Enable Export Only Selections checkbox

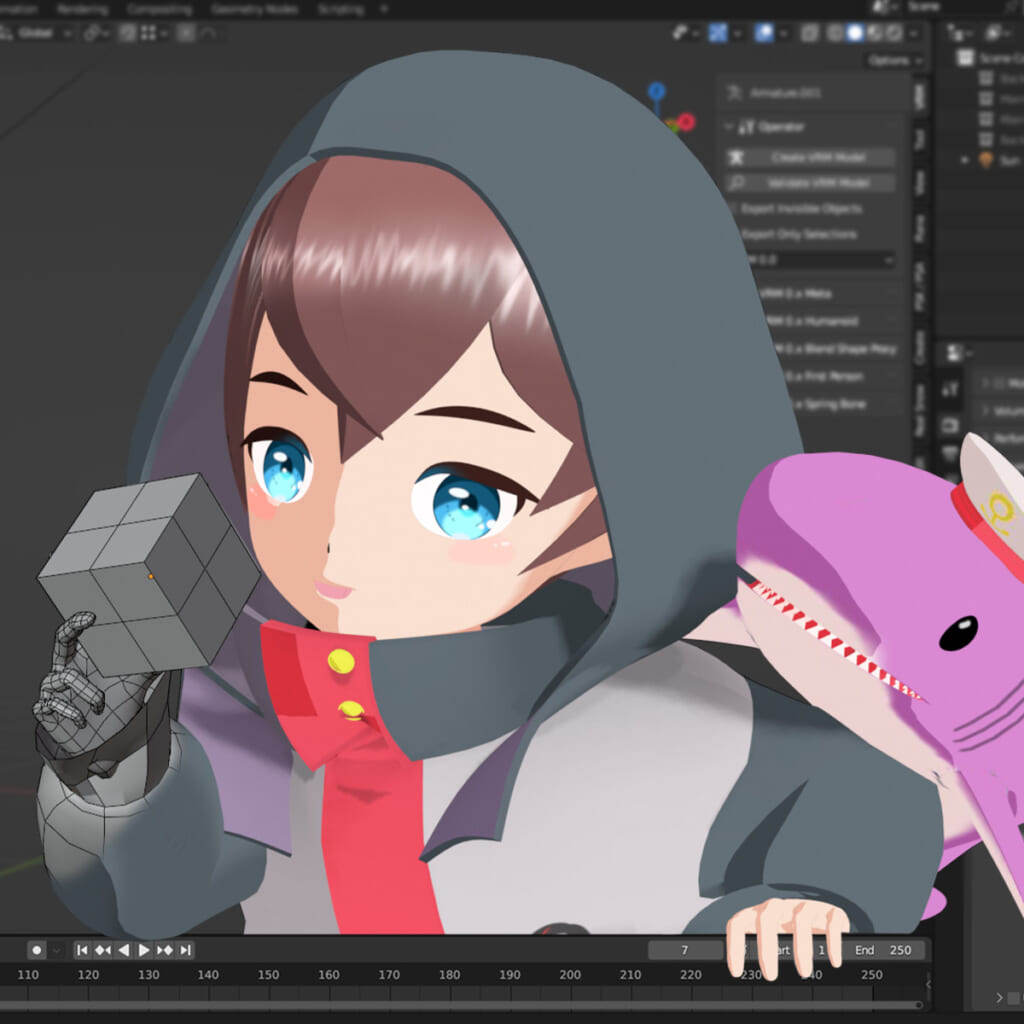click(733, 234)
